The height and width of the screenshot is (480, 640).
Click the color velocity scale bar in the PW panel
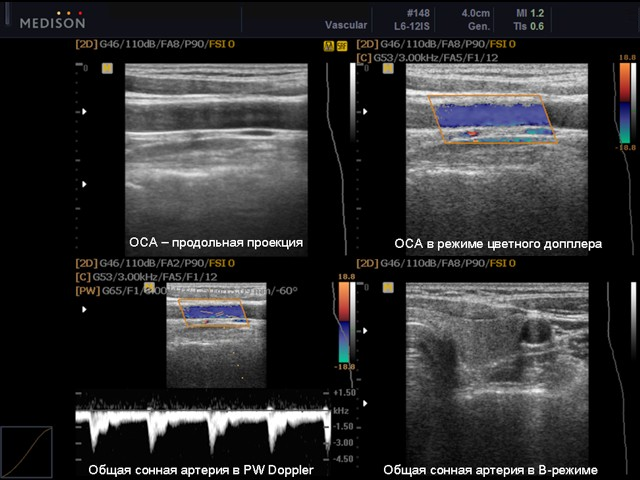point(344,322)
